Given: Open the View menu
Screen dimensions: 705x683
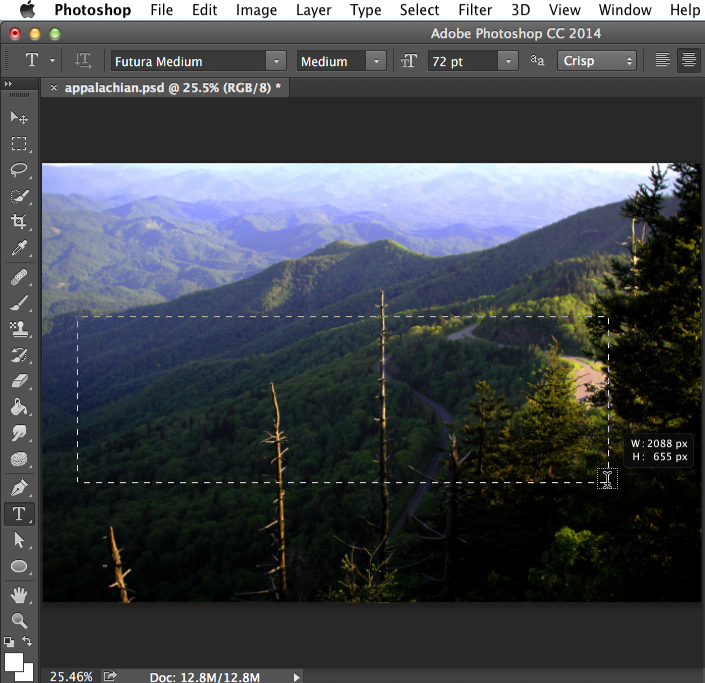Looking at the screenshot, I should tap(564, 10).
